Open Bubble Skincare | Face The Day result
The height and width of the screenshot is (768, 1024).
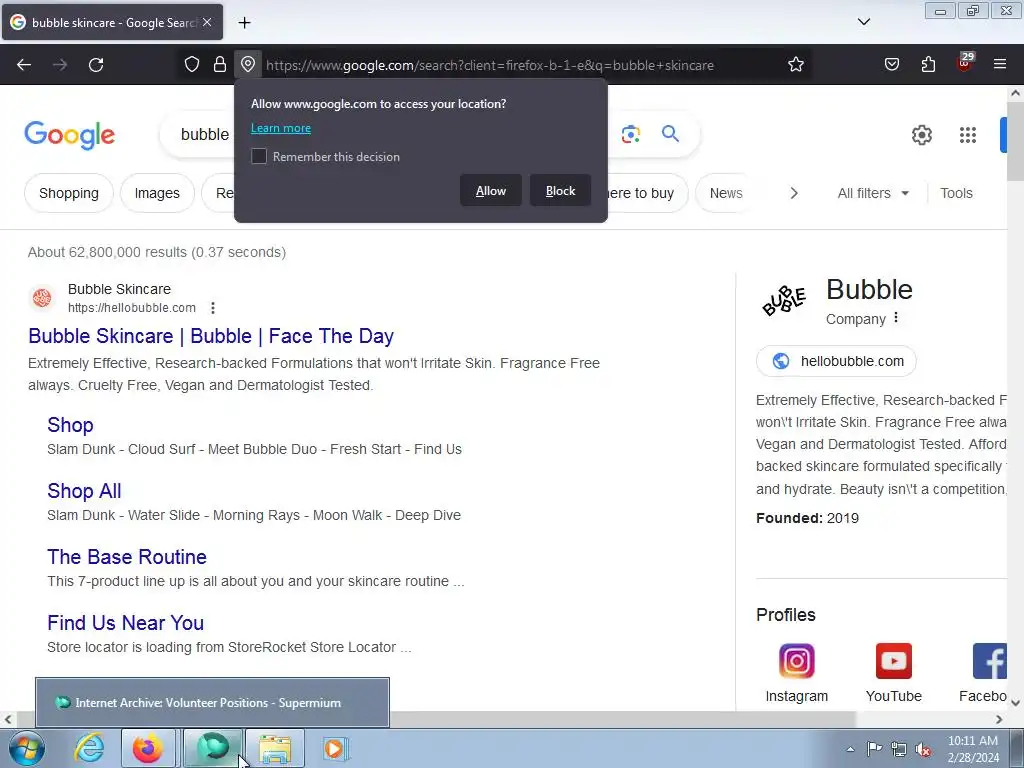coord(211,336)
